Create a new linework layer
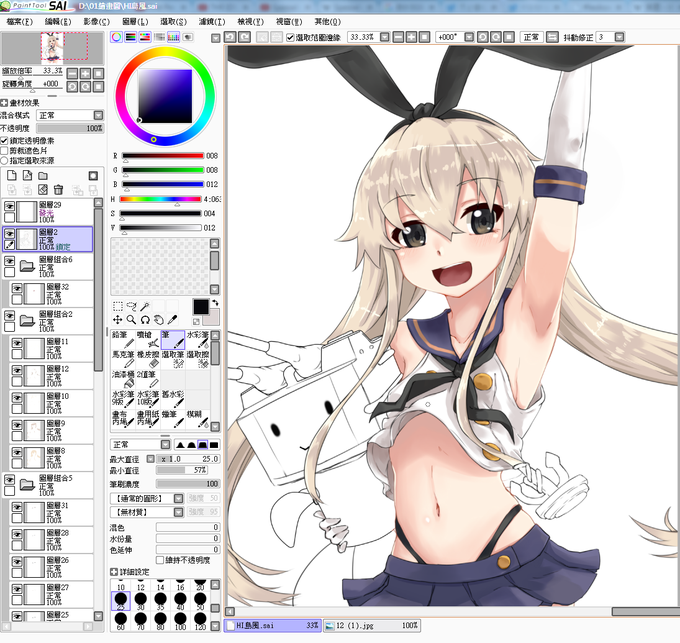The height and width of the screenshot is (643, 680). point(27,175)
